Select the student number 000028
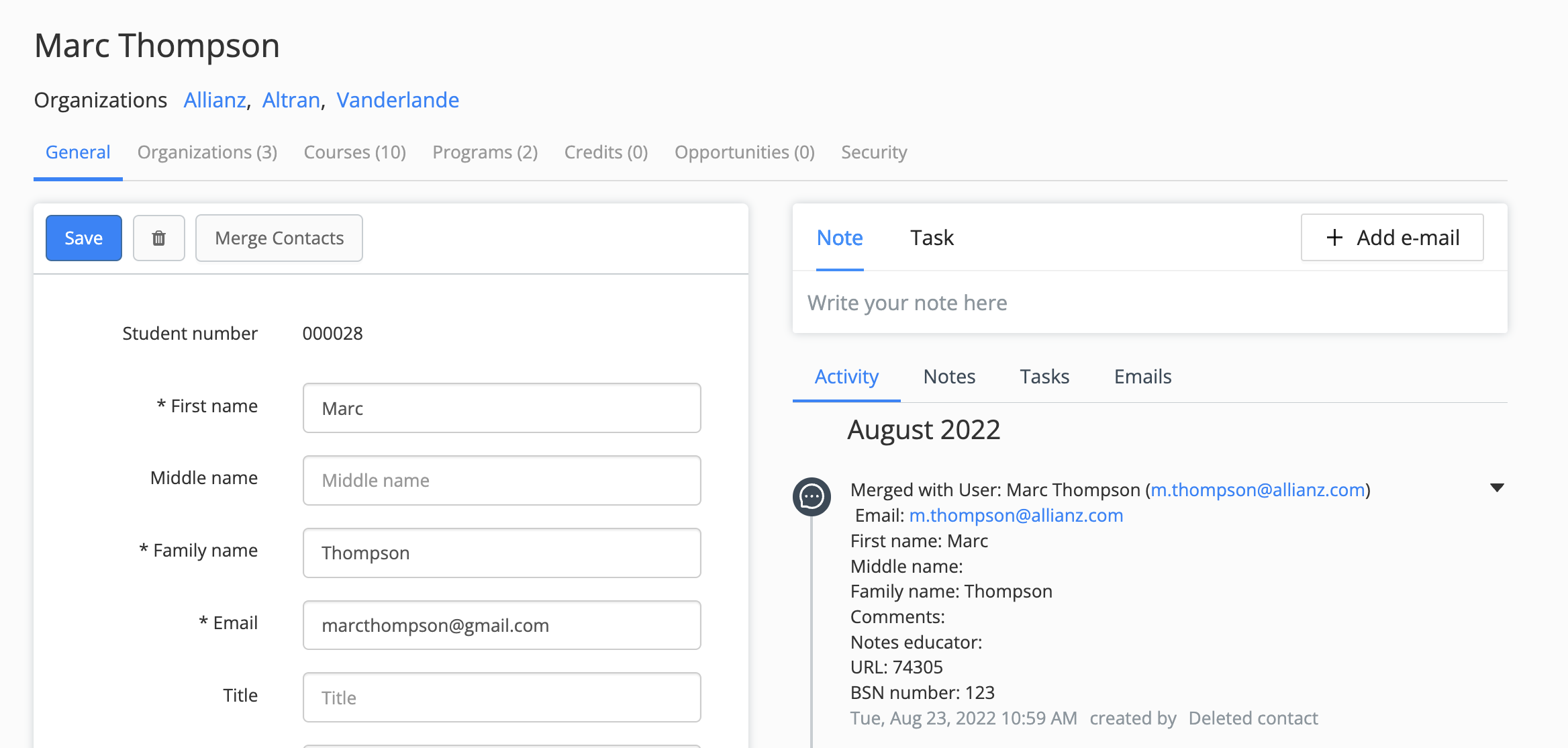Viewport: 1568px width, 748px height. point(333,334)
